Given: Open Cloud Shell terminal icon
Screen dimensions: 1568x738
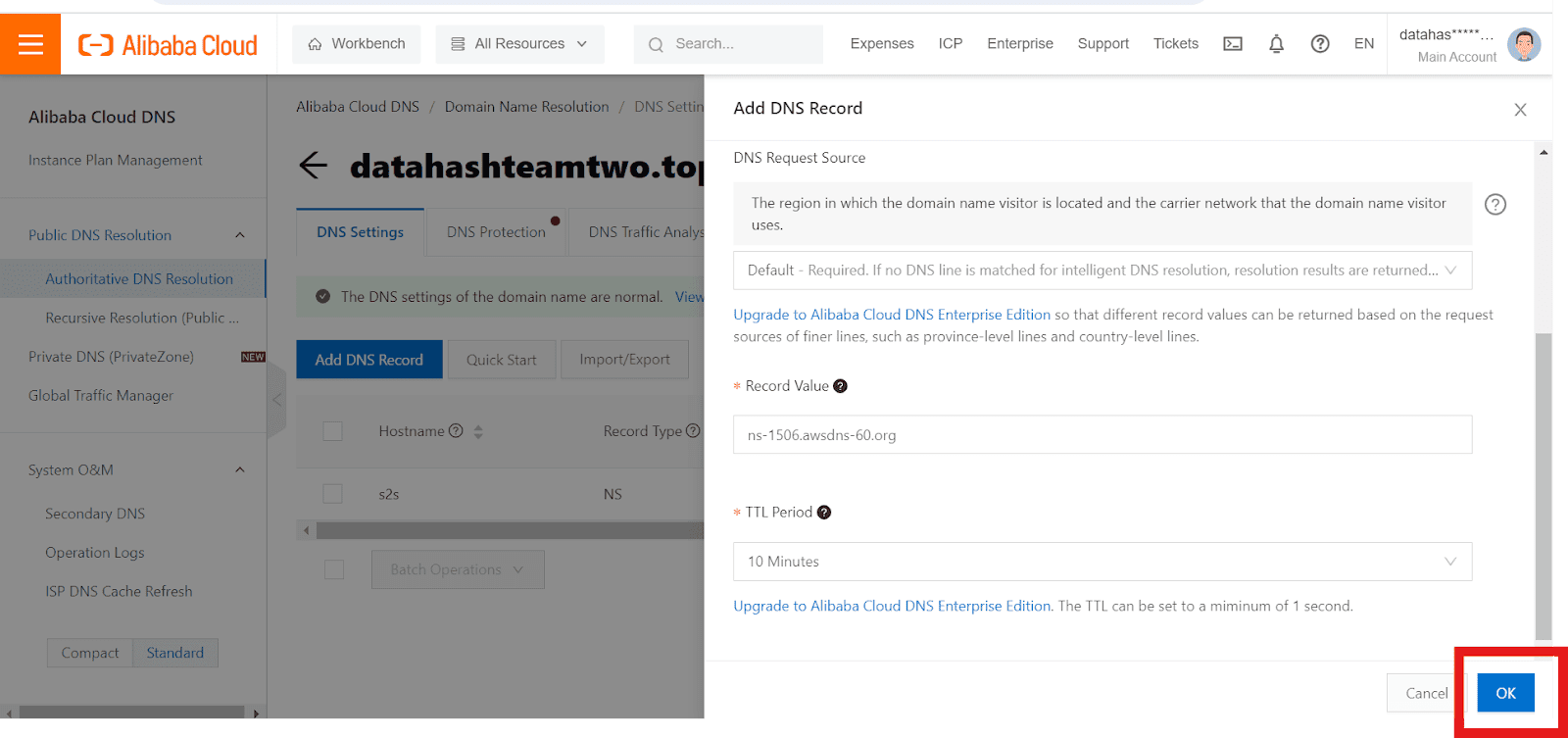Looking at the screenshot, I should [1233, 44].
